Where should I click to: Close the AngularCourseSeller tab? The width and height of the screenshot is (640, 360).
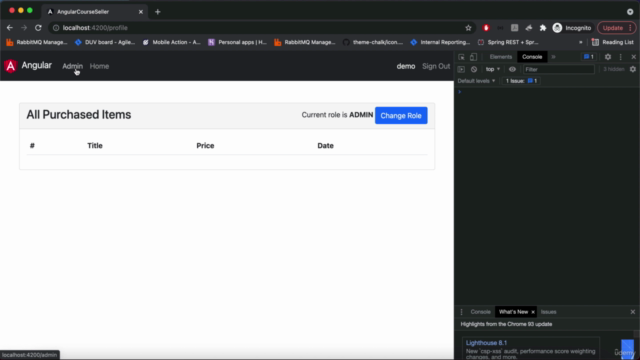point(141,12)
